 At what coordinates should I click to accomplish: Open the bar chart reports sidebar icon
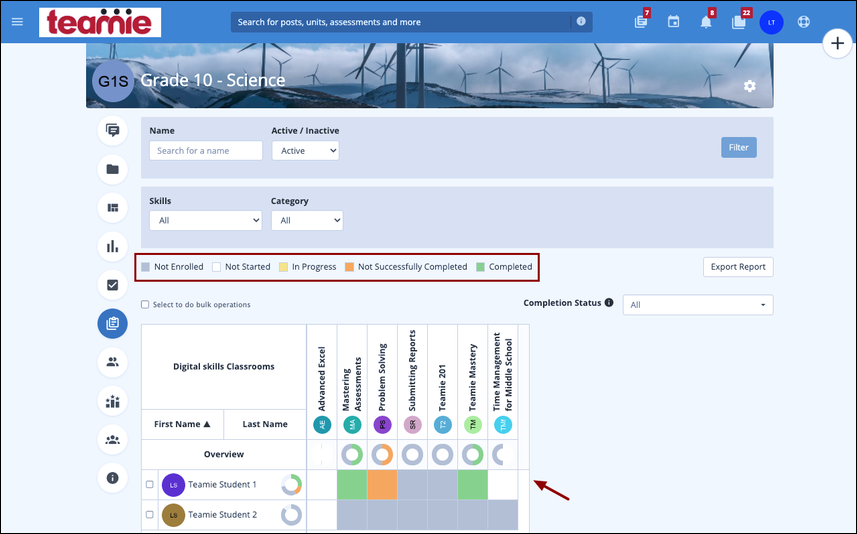(113, 247)
